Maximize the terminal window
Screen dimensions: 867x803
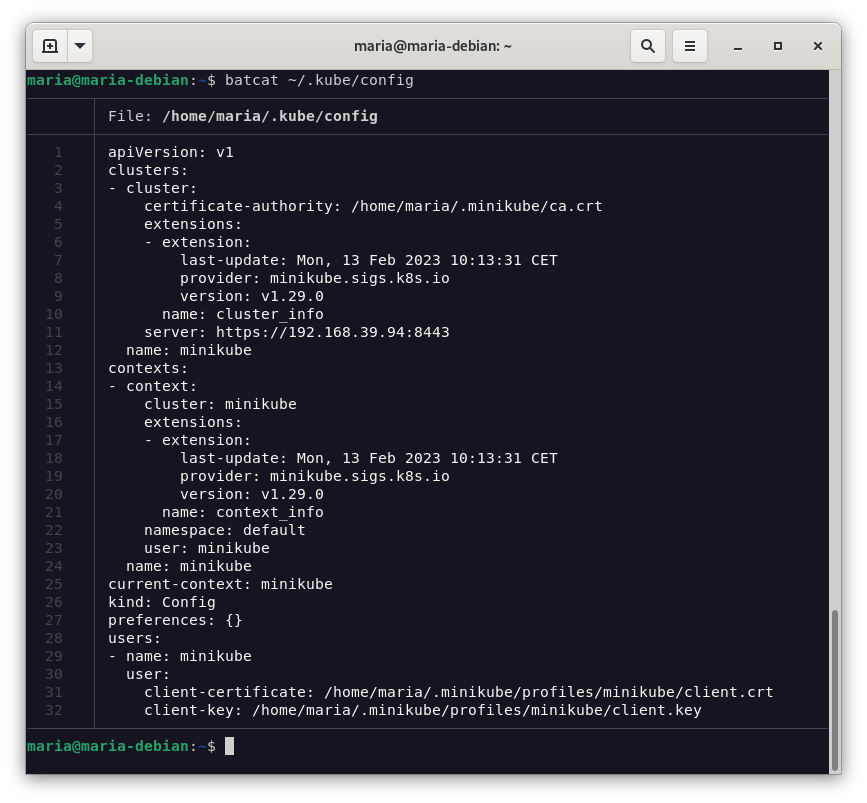tap(778, 46)
